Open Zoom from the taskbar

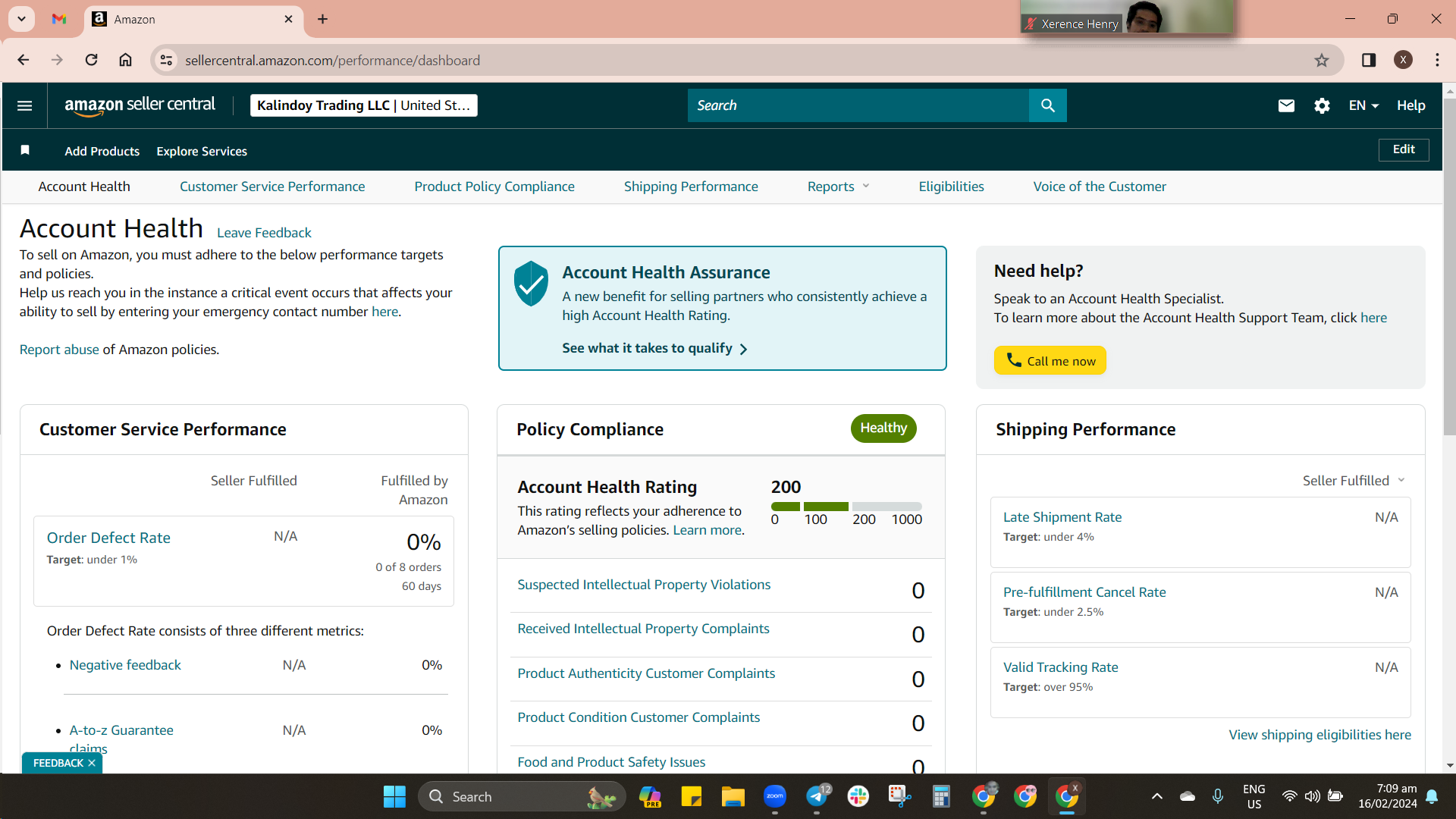(x=774, y=796)
